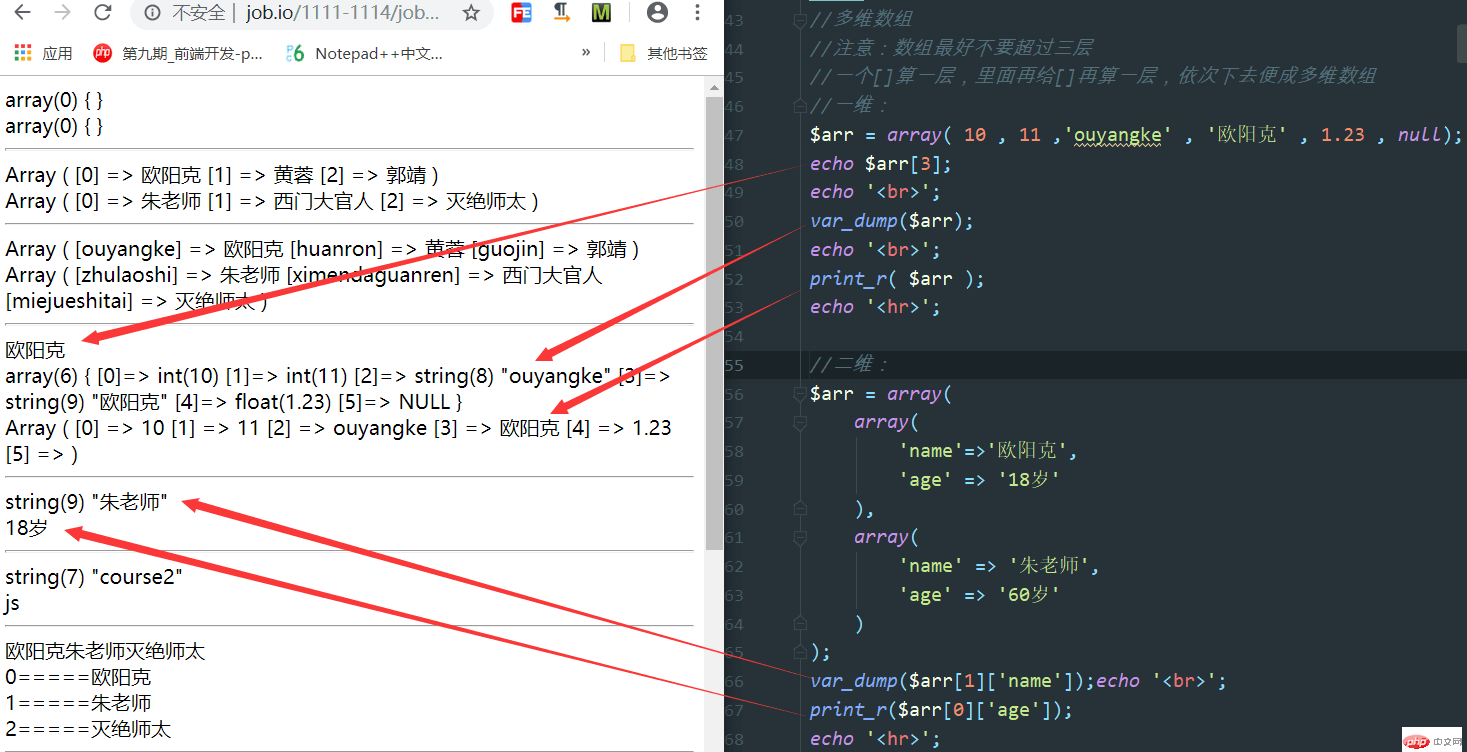Click the page scrollbar up arrow
Screen dimensions: 1467x752
714,88
